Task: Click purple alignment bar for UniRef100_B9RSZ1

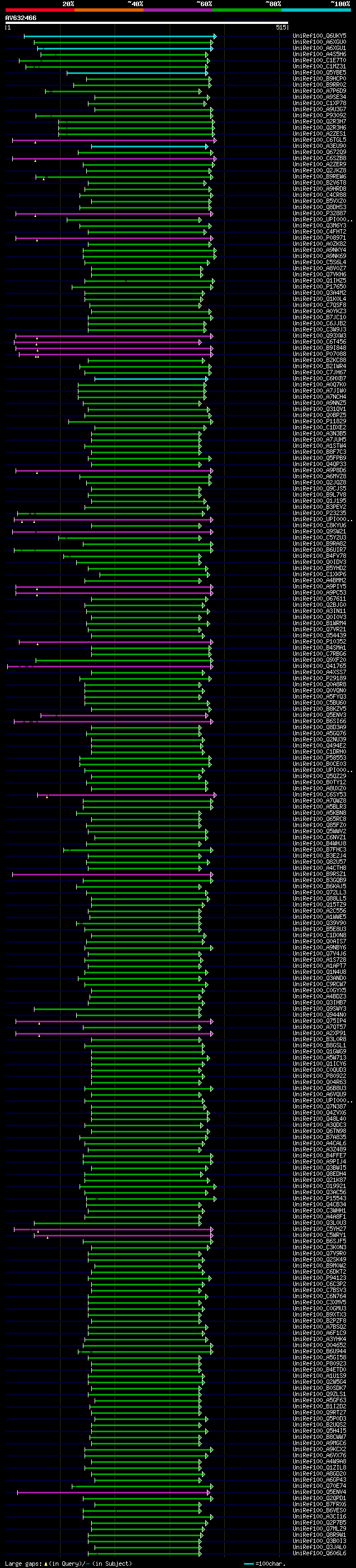Action: [112, 874]
